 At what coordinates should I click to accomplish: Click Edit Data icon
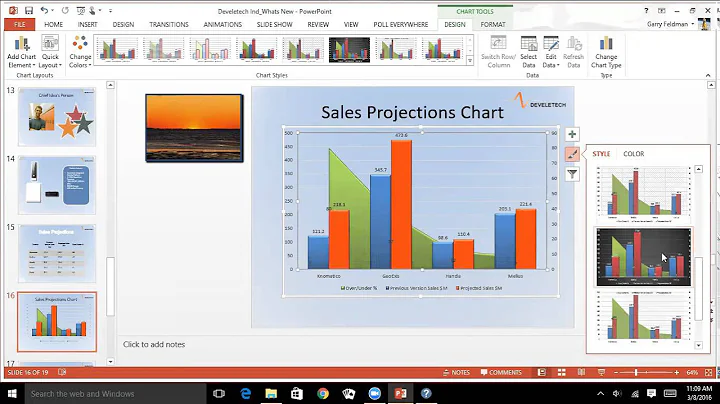(x=551, y=52)
